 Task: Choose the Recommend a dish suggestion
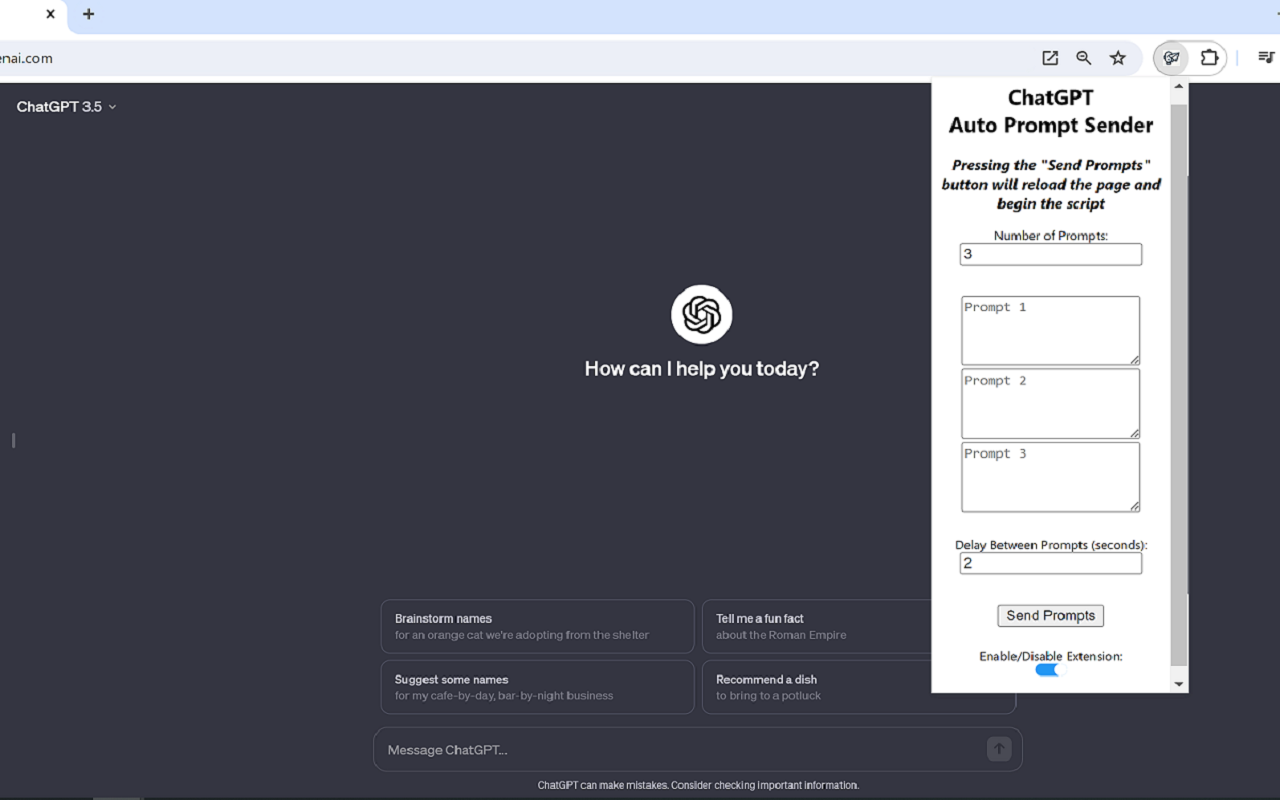pyautogui.click(x=816, y=687)
